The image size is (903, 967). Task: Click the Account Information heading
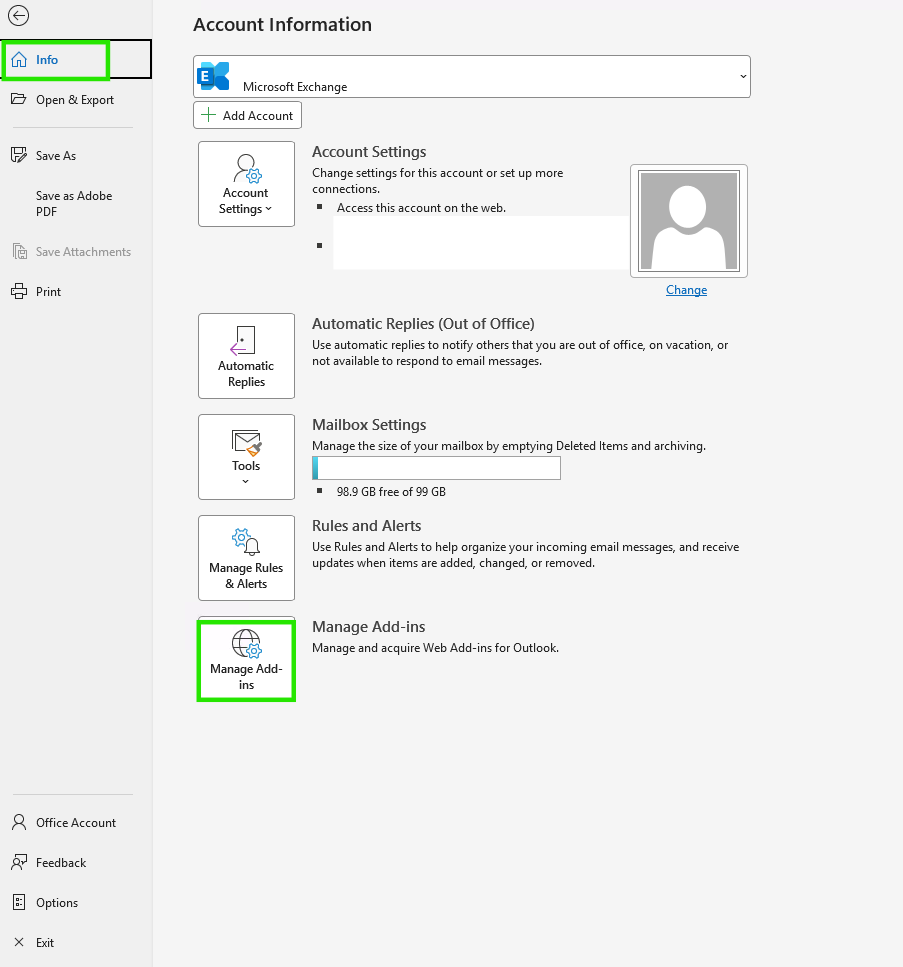pyautogui.click(x=282, y=25)
